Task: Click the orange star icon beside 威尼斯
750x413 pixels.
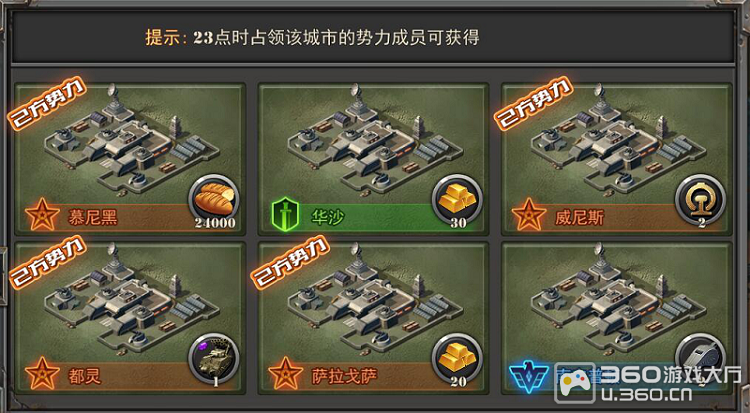Action: (x=529, y=214)
